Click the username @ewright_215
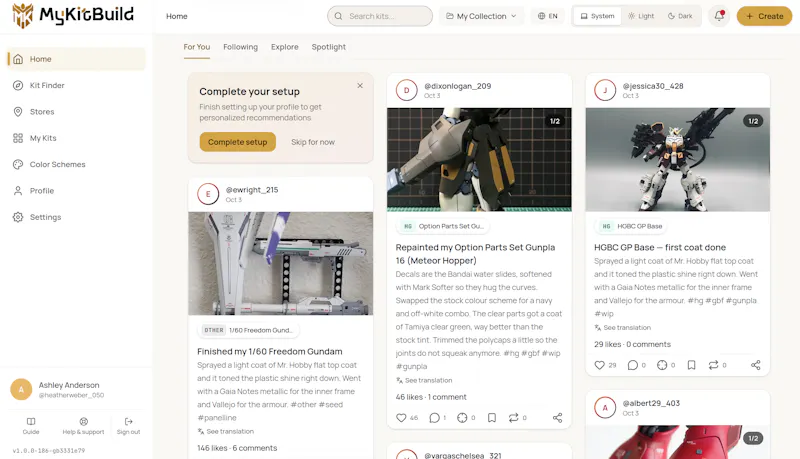This screenshot has width=800, height=459. click(252, 190)
